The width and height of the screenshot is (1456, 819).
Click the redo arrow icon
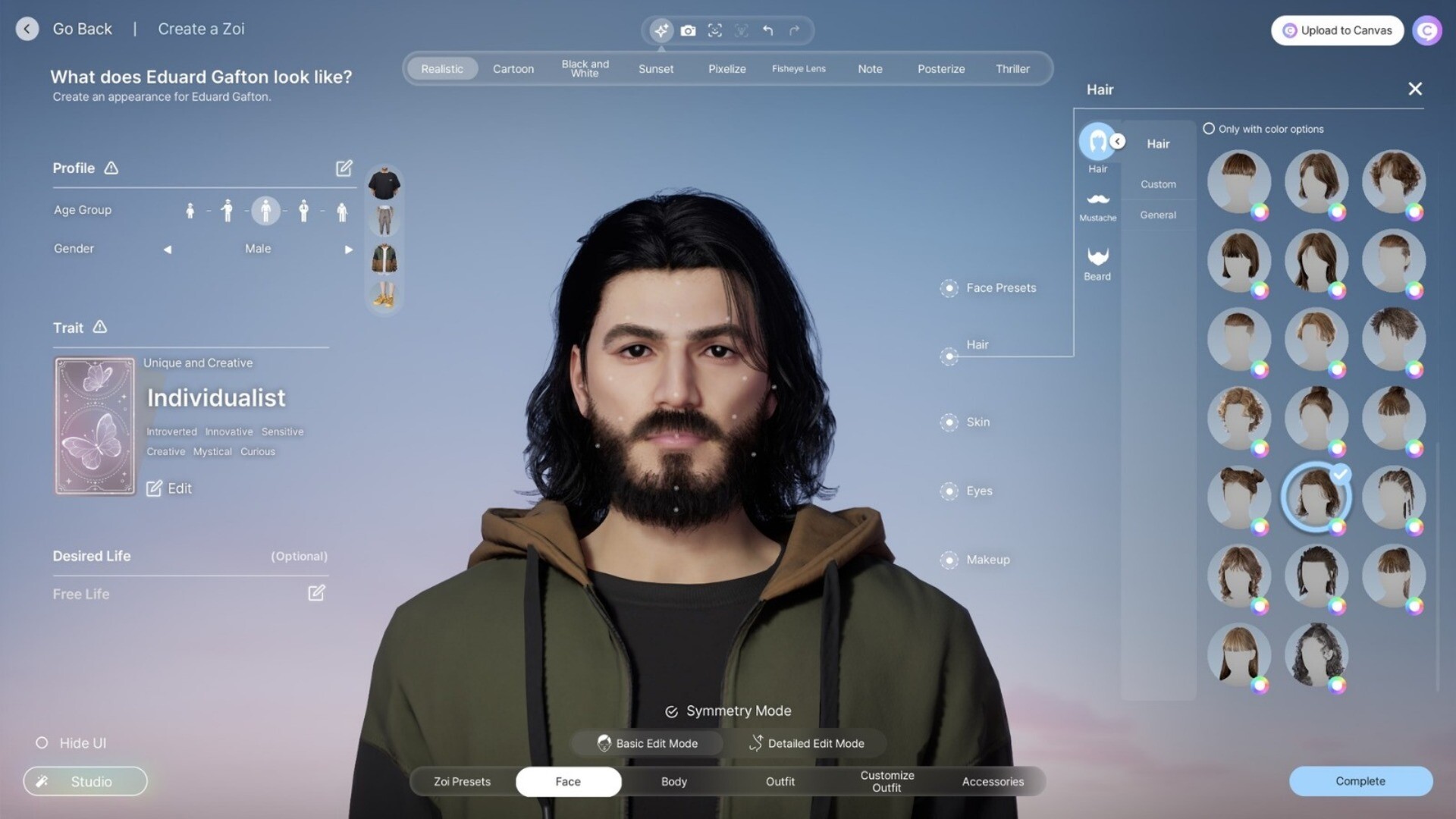tap(794, 30)
